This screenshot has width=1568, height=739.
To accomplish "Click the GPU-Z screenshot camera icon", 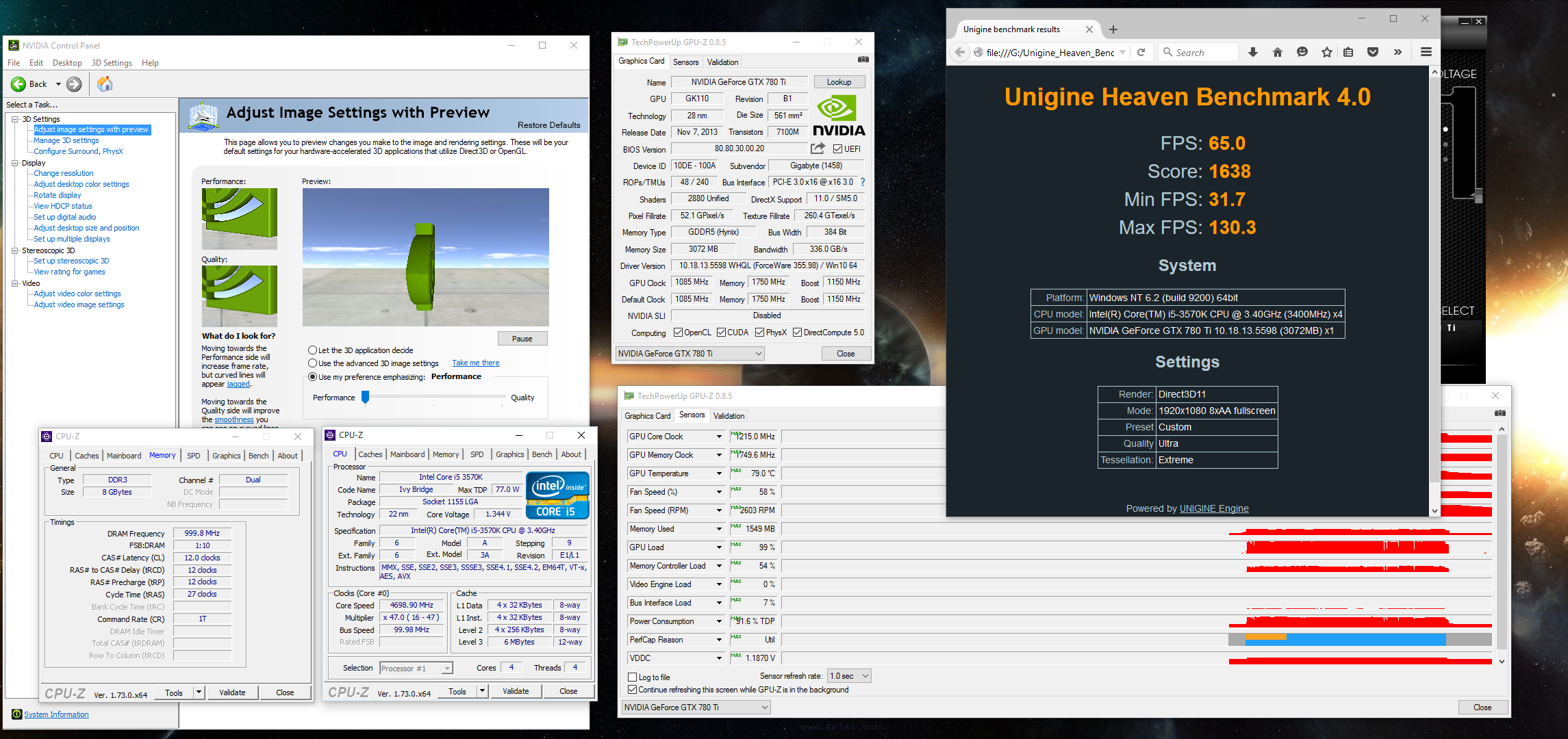I will click(x=863, y=60).
